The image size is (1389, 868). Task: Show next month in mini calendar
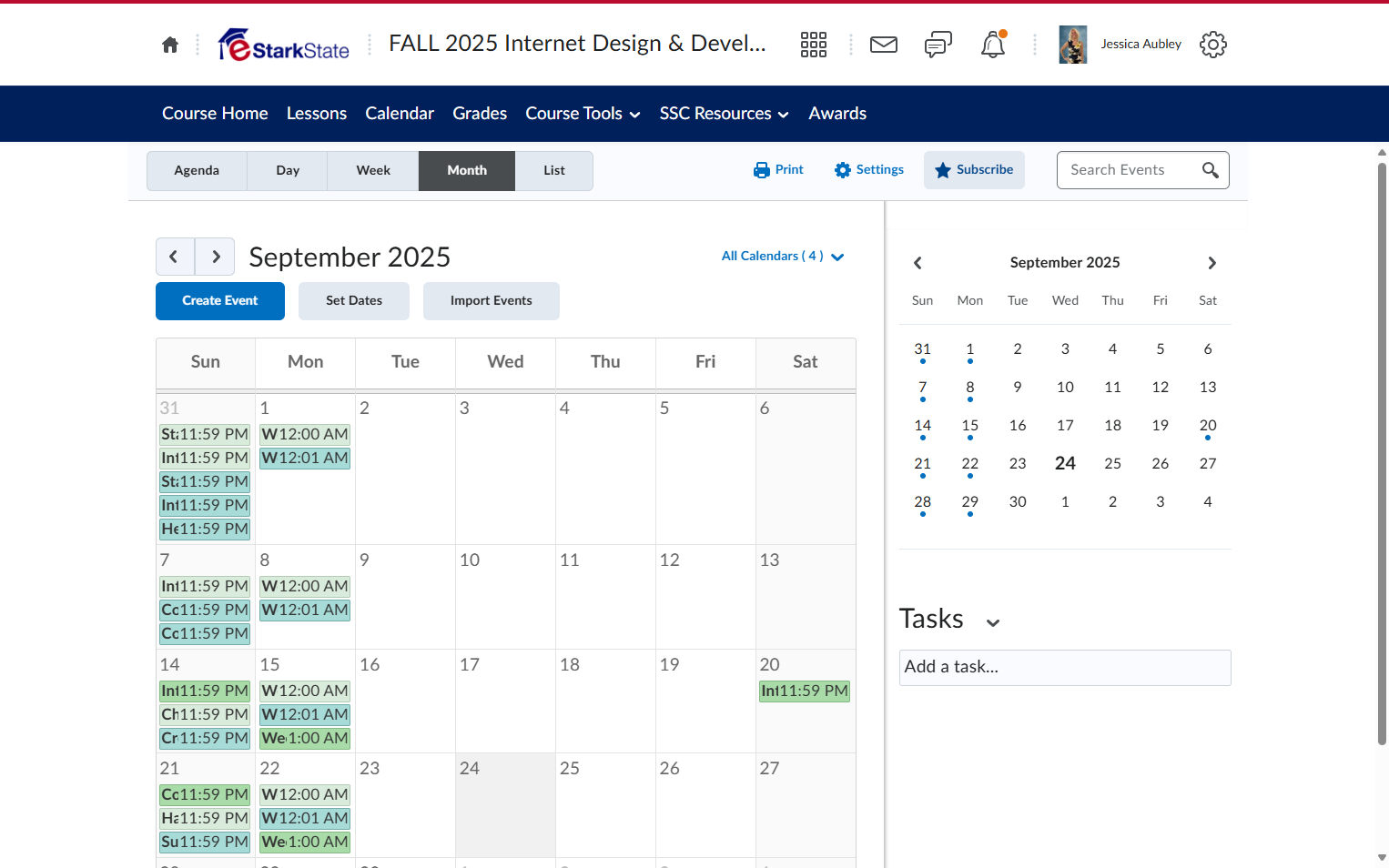(x=1212, y=263)
